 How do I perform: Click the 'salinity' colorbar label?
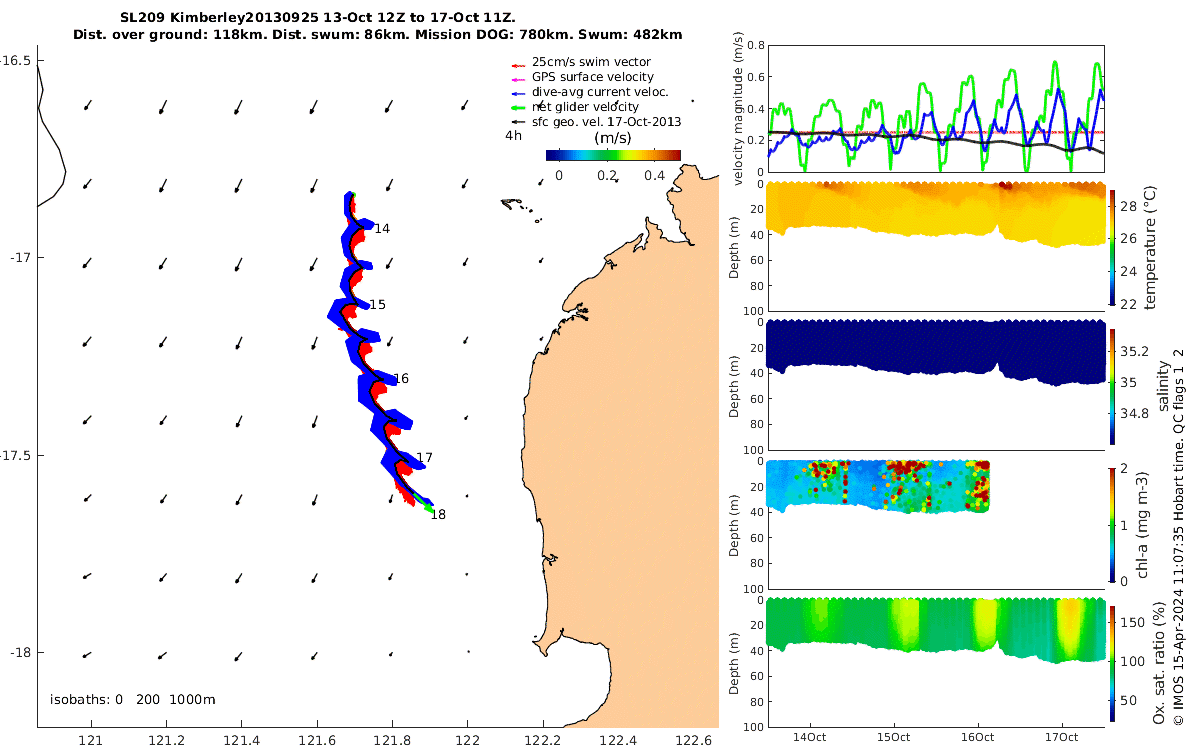click(1162, 385)
